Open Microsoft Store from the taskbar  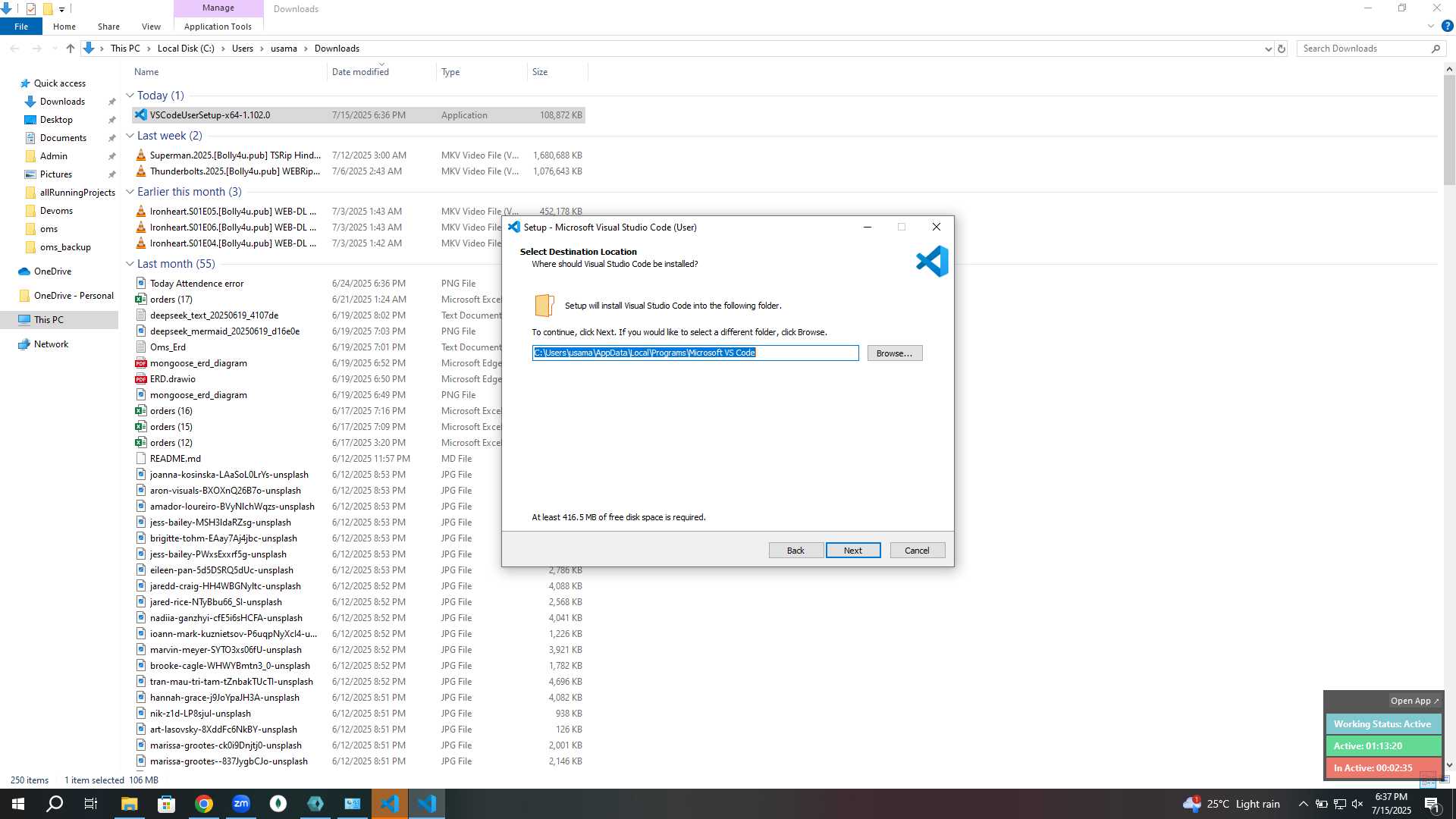click(166, 804)
